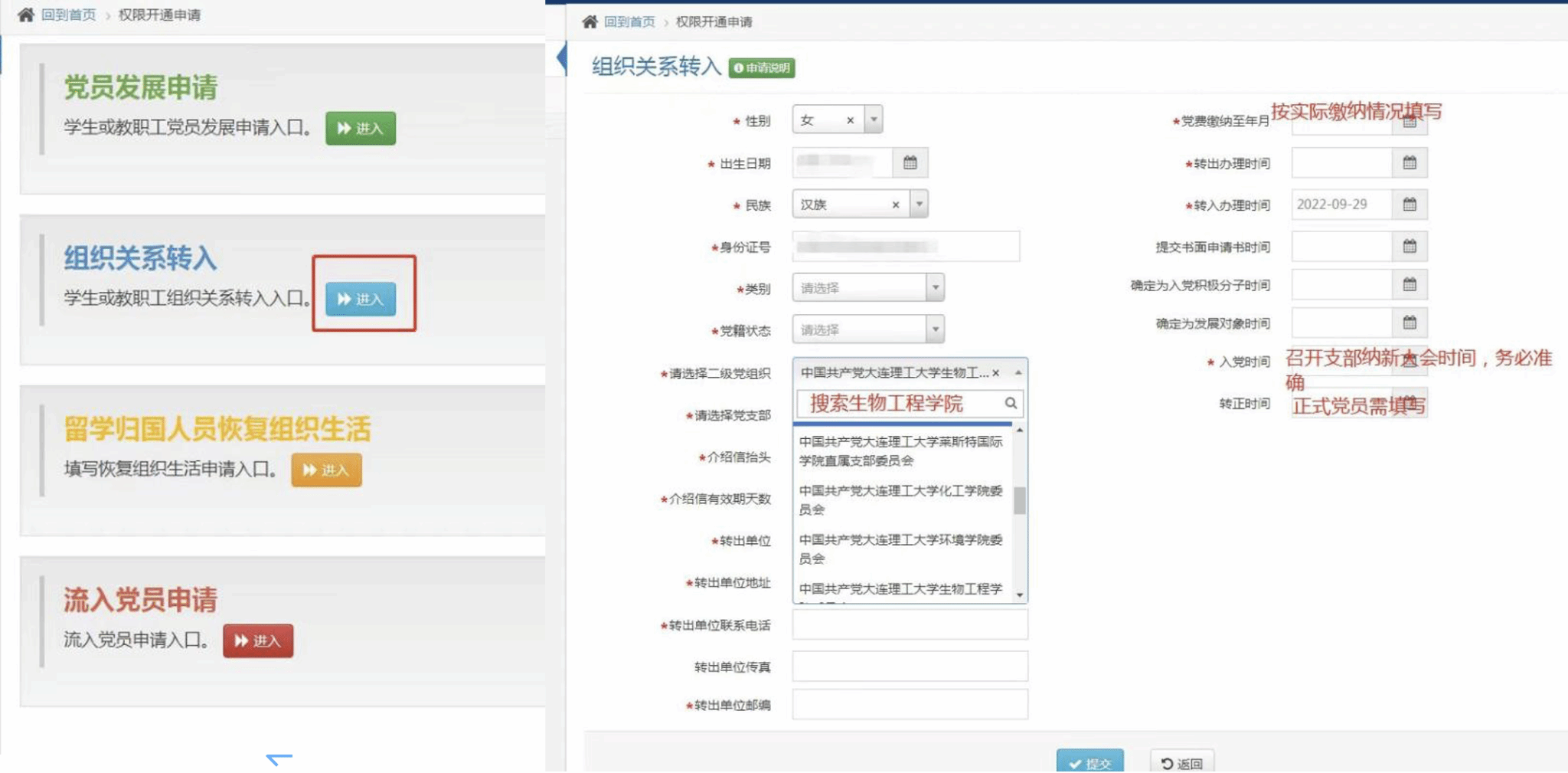The width and height of the screenshot is (1568, 773).
Task: Select 化工学院委员会 from the list
Action: coord(900,500)
